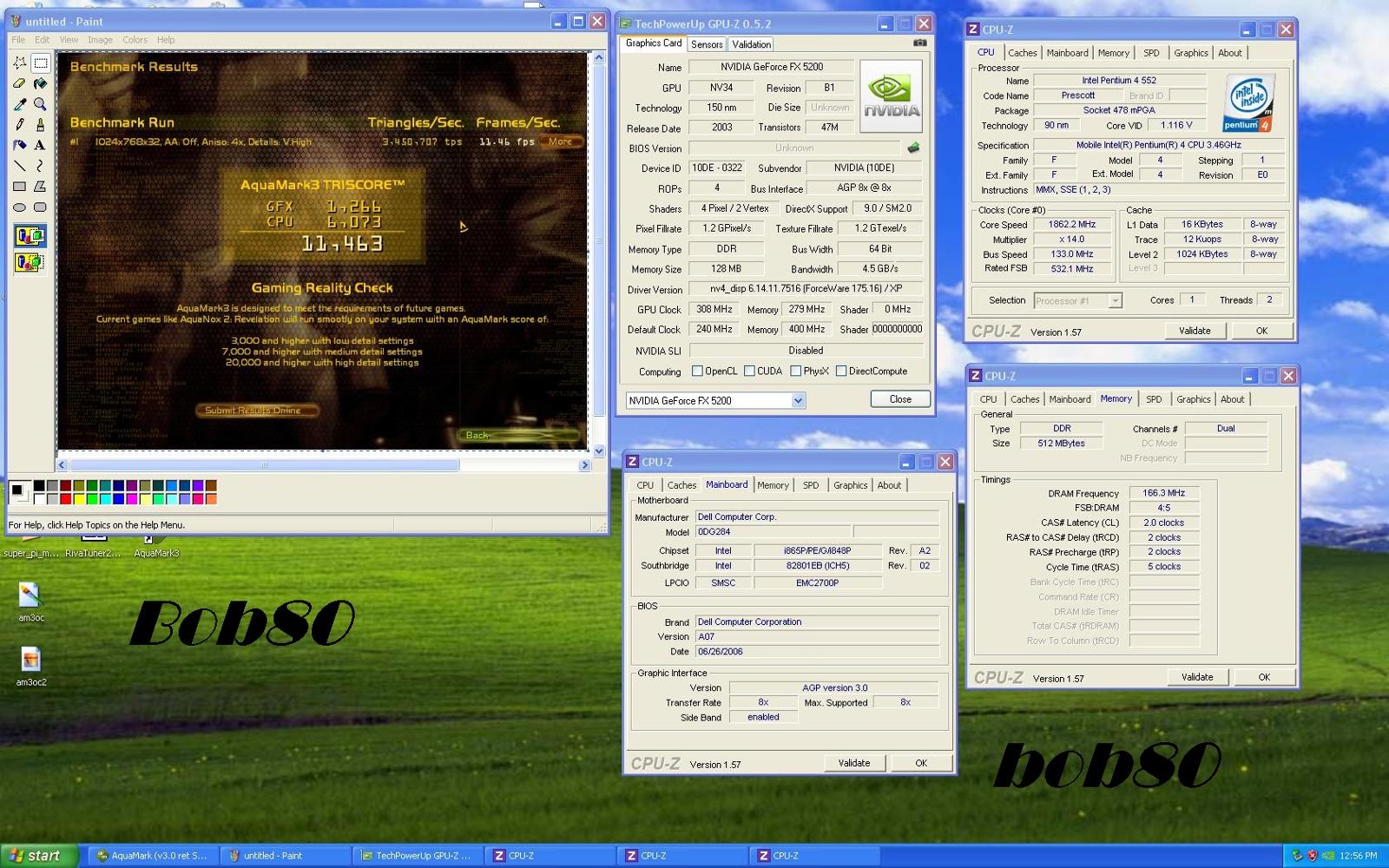Pick the Airbrush spray tool
Screen dimensions: 1389x868
coord(19,145)
